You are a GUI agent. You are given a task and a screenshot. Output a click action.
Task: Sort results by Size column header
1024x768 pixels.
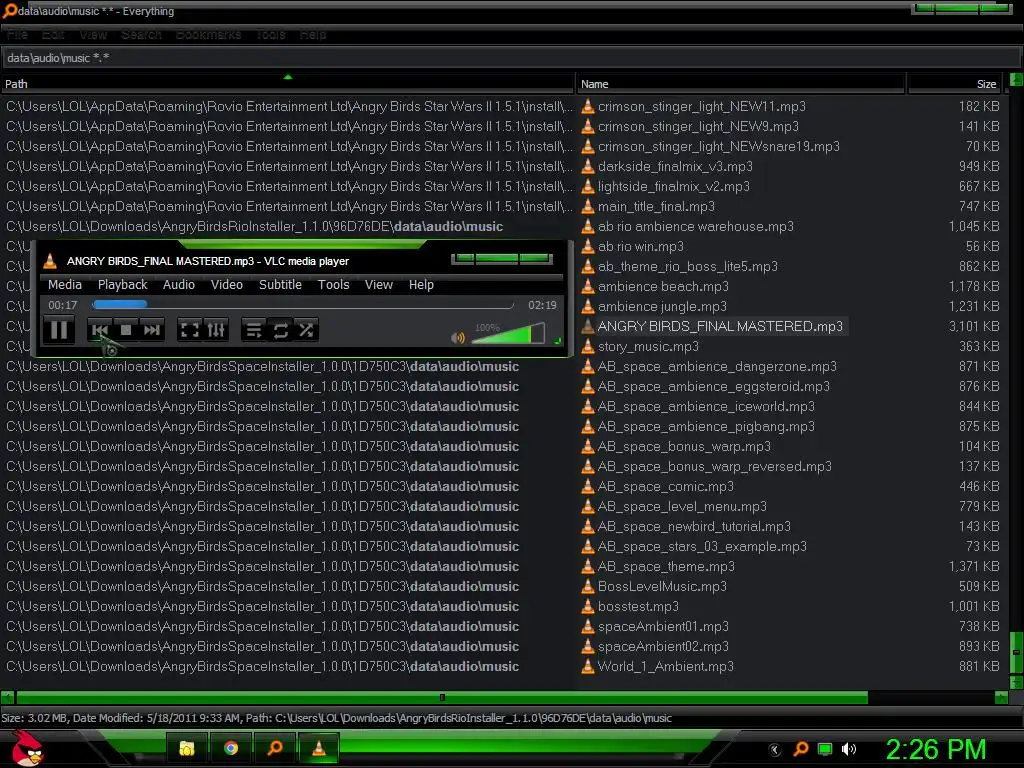957,84
